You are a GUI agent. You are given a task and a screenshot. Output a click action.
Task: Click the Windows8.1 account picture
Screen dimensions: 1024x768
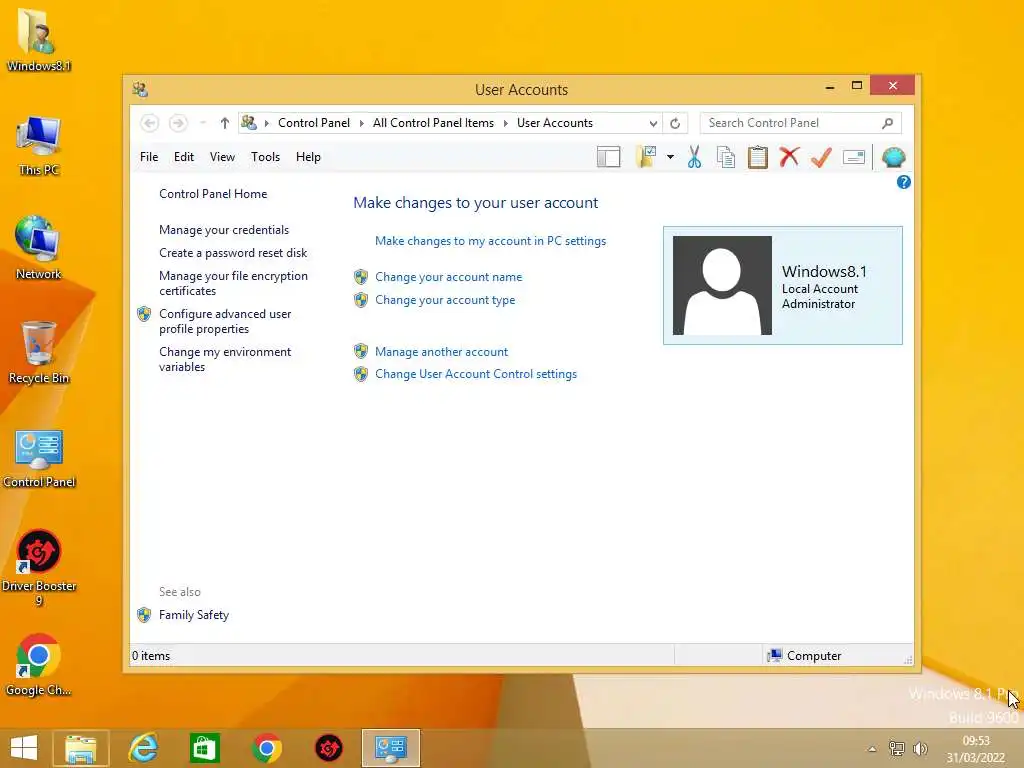pos(722,285)
